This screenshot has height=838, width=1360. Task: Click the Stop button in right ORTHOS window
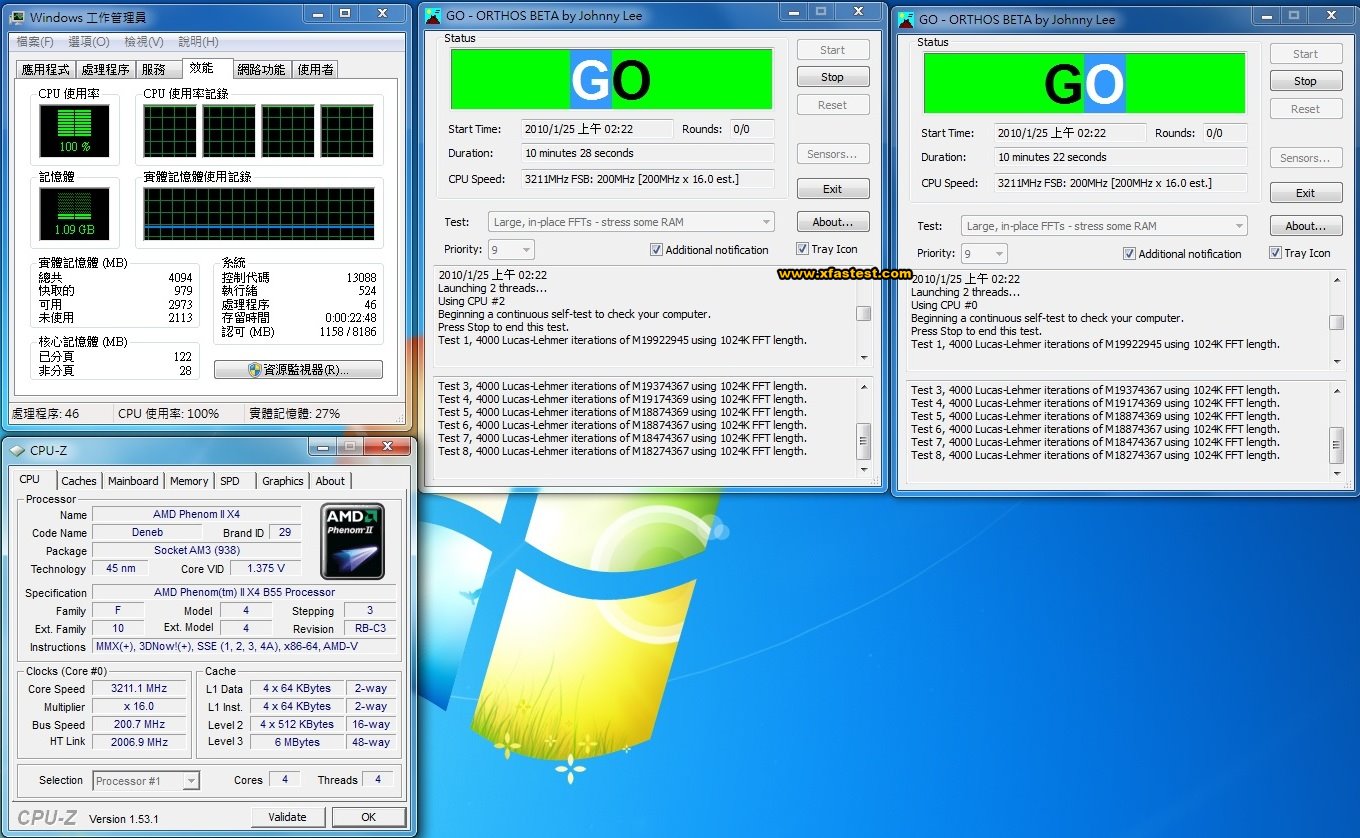pyautogui.click(x=1306, y=81)
